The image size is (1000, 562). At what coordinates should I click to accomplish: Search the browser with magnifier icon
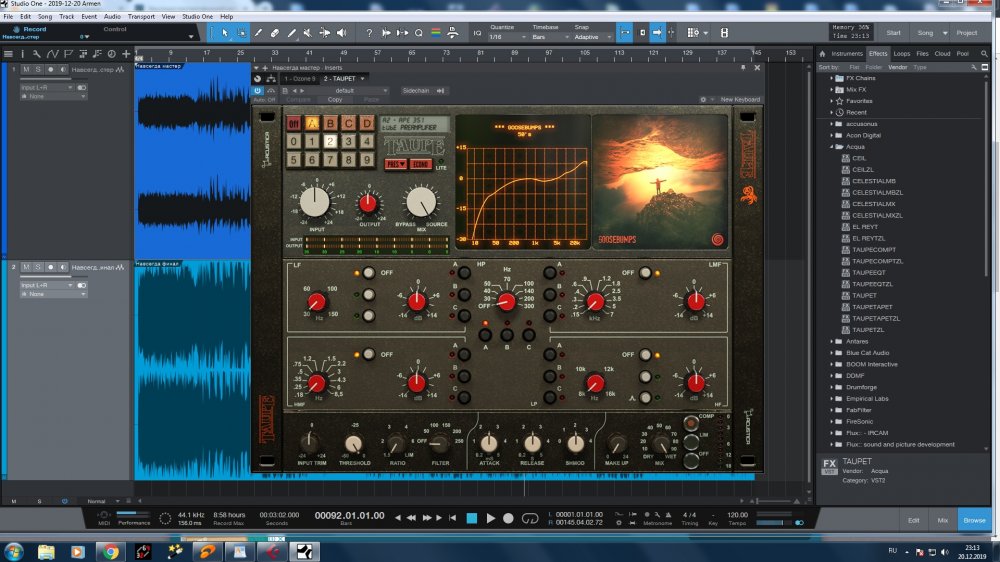[984, 54]
